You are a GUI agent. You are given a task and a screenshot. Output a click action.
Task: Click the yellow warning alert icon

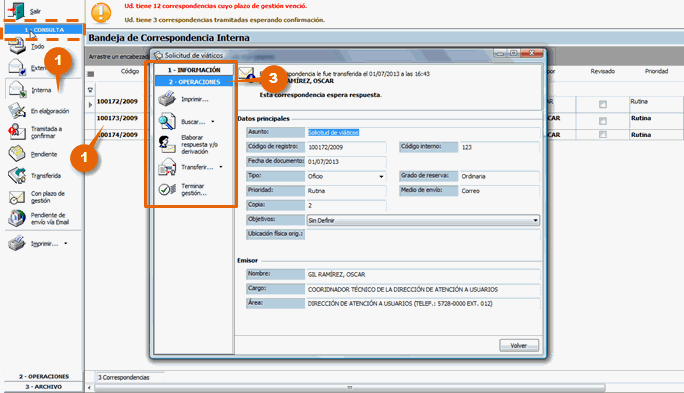click(101, 12)
